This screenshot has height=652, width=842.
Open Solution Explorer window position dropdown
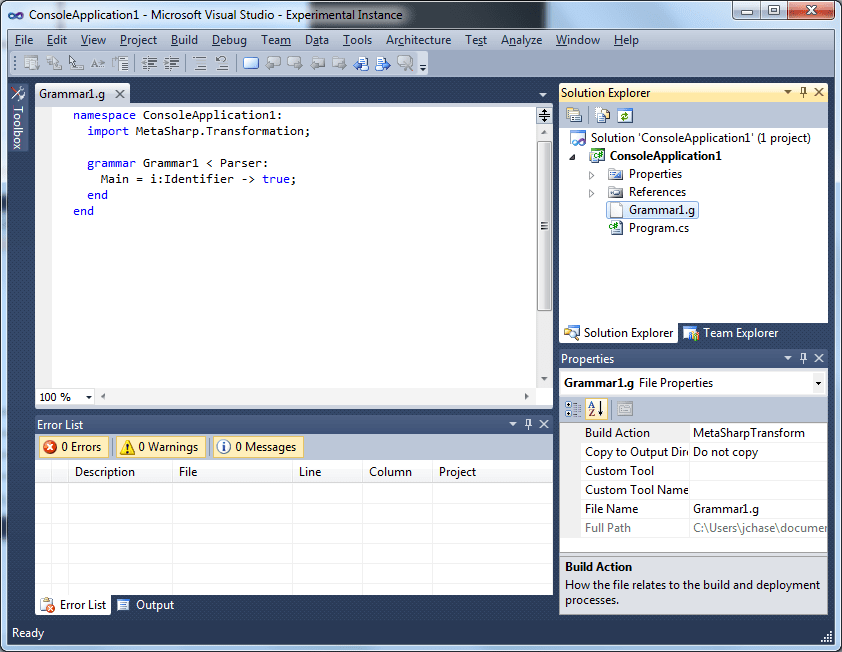click(x=788, y=92)
